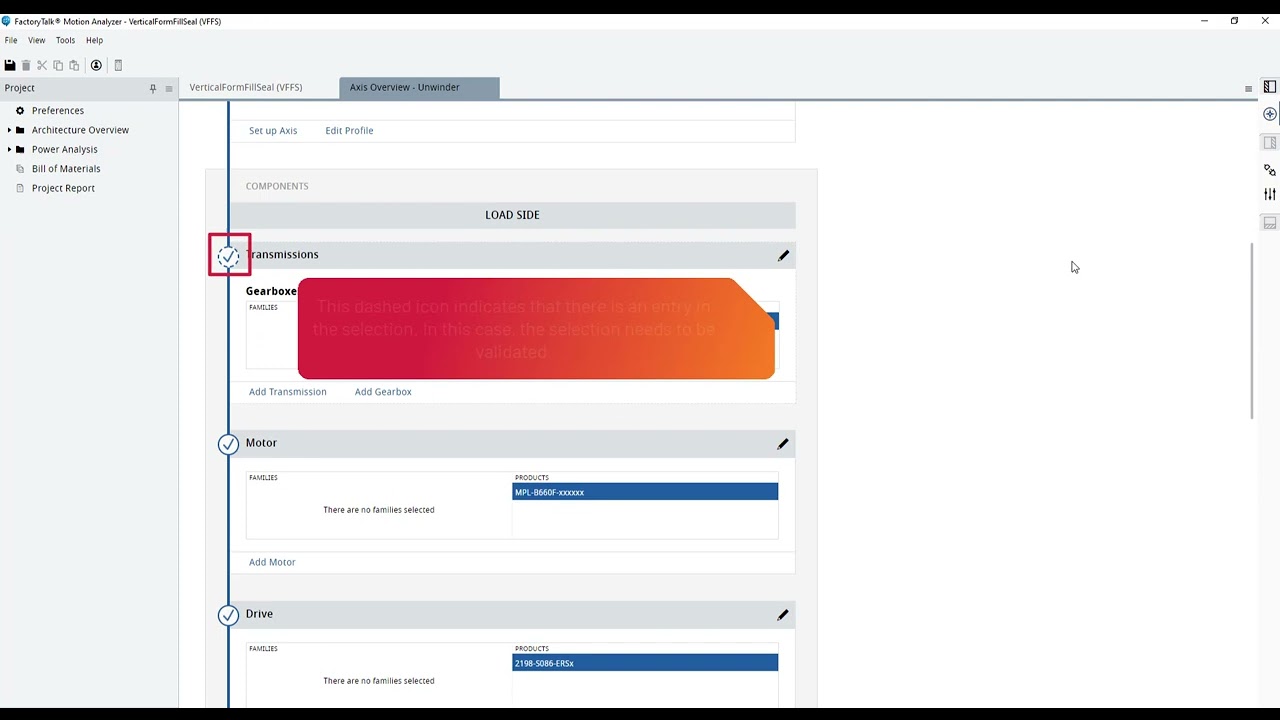Edit Motor using its pencil icon
This screenshot has width=1280, height=720.
pos(783,444)
